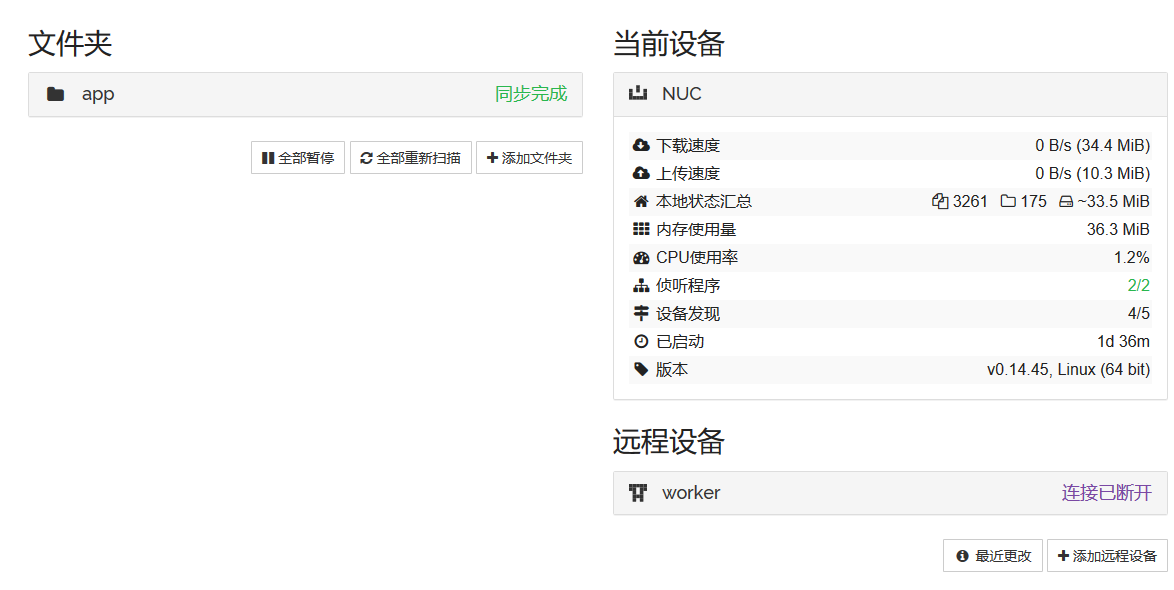This screenshot has height=590, width=1174.
Task: Click the version tag icon
Action: [x=641, y=370]
